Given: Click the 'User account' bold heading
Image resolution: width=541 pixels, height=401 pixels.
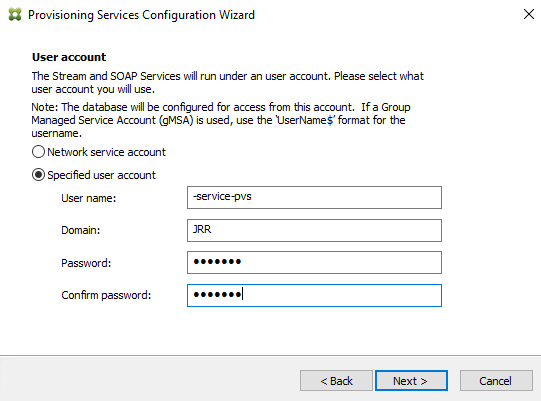Looking at the screenshot, I should click(69, 57).
